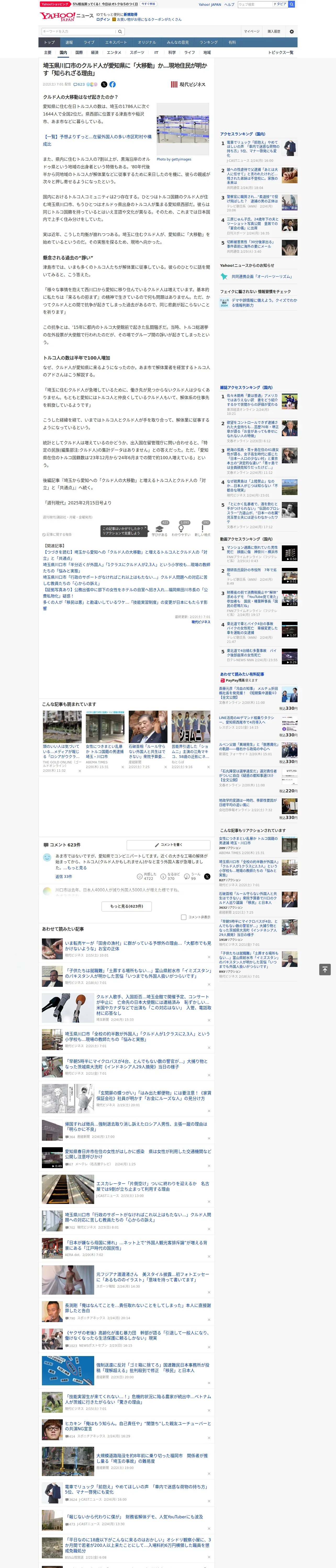Image resolution: width=336 pixels, height=1568 pixels.
Task: Click the first commenter's avatar icon
Action: point(47,857)
